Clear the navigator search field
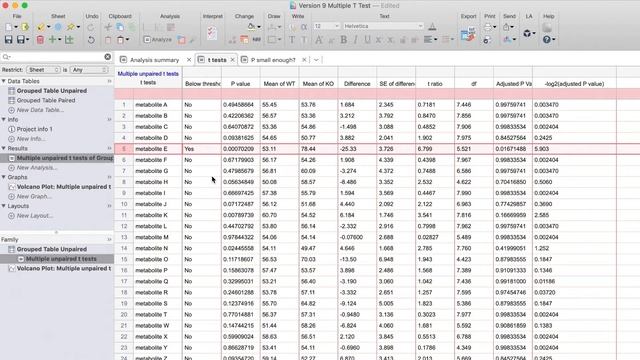Viewport: 640px width, 360px height. (107, 57)
